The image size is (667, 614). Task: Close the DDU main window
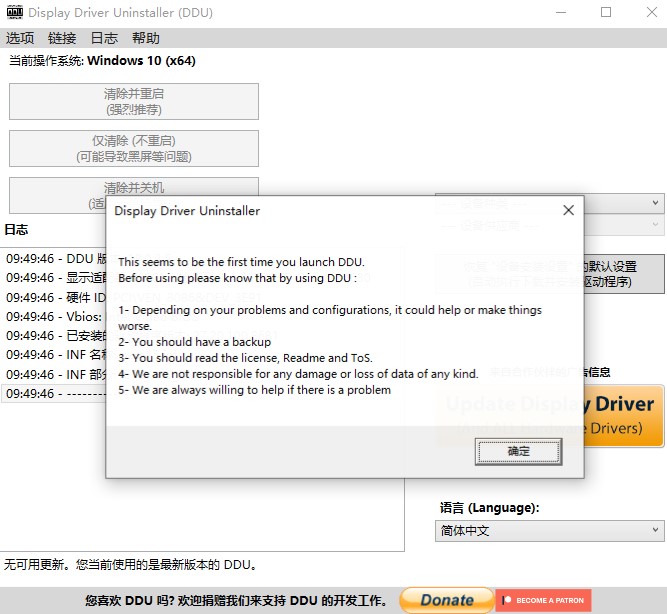652,12
